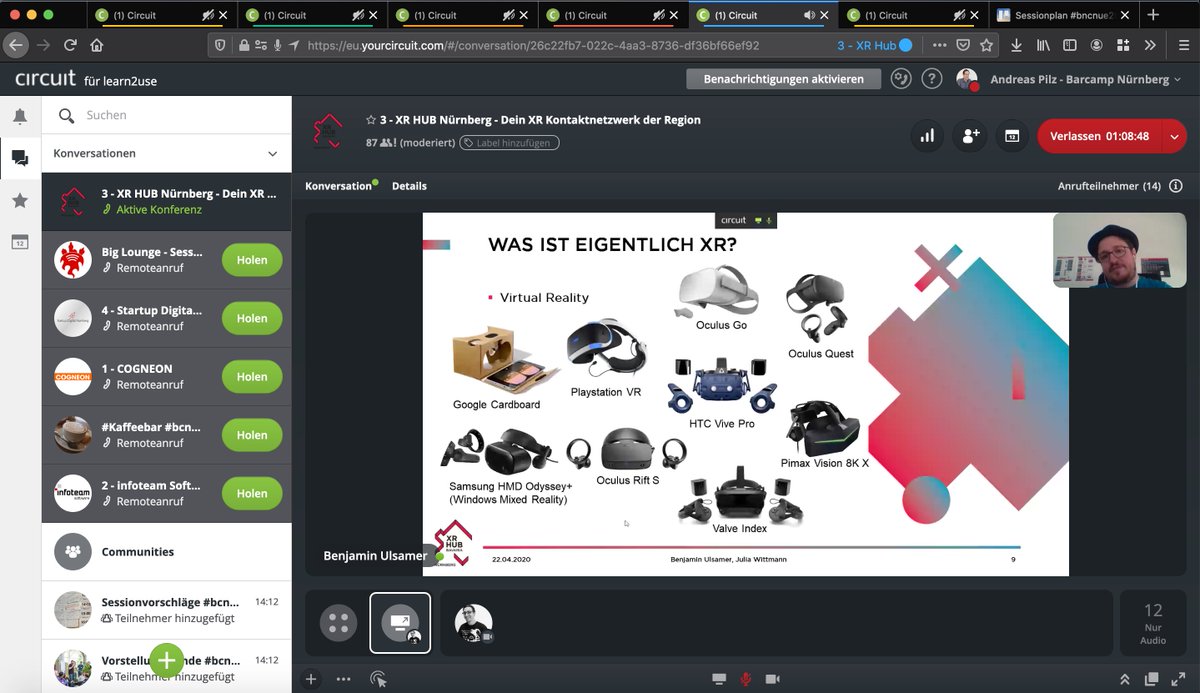Open Vorstellungsrunde #bcn conversation

coord(167,668)
